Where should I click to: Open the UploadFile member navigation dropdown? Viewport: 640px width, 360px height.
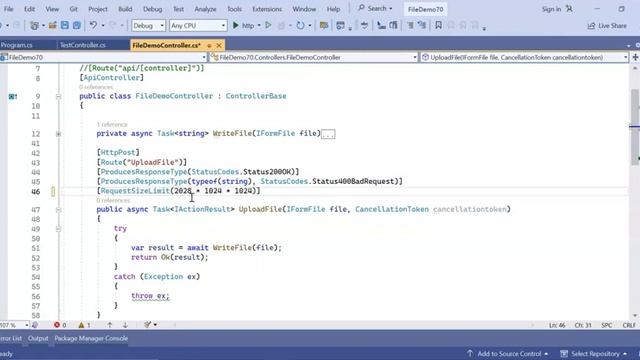pyautogui.click(x=524, y=58)
